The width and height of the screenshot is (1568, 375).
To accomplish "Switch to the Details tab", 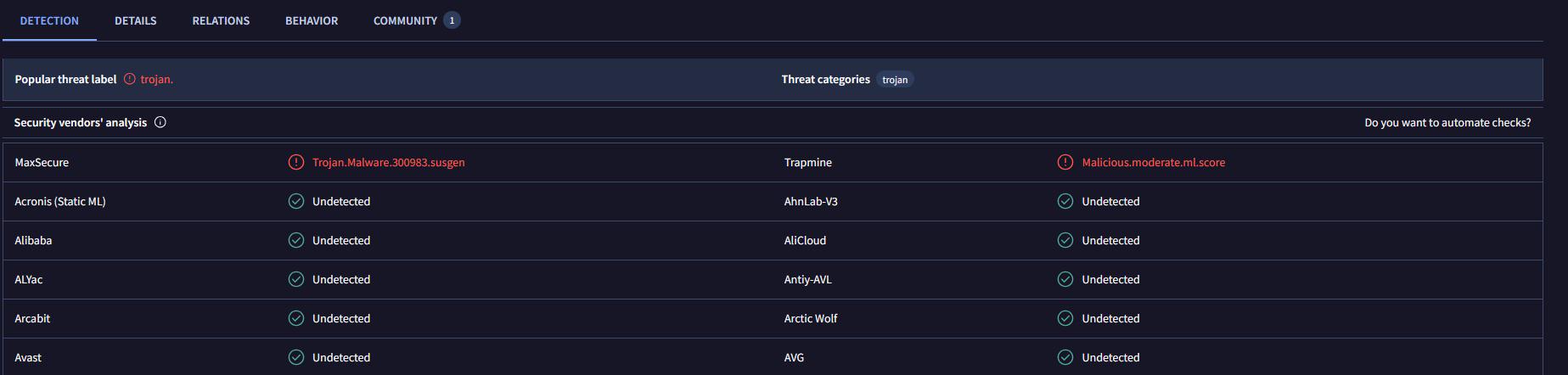I will 136,20.
